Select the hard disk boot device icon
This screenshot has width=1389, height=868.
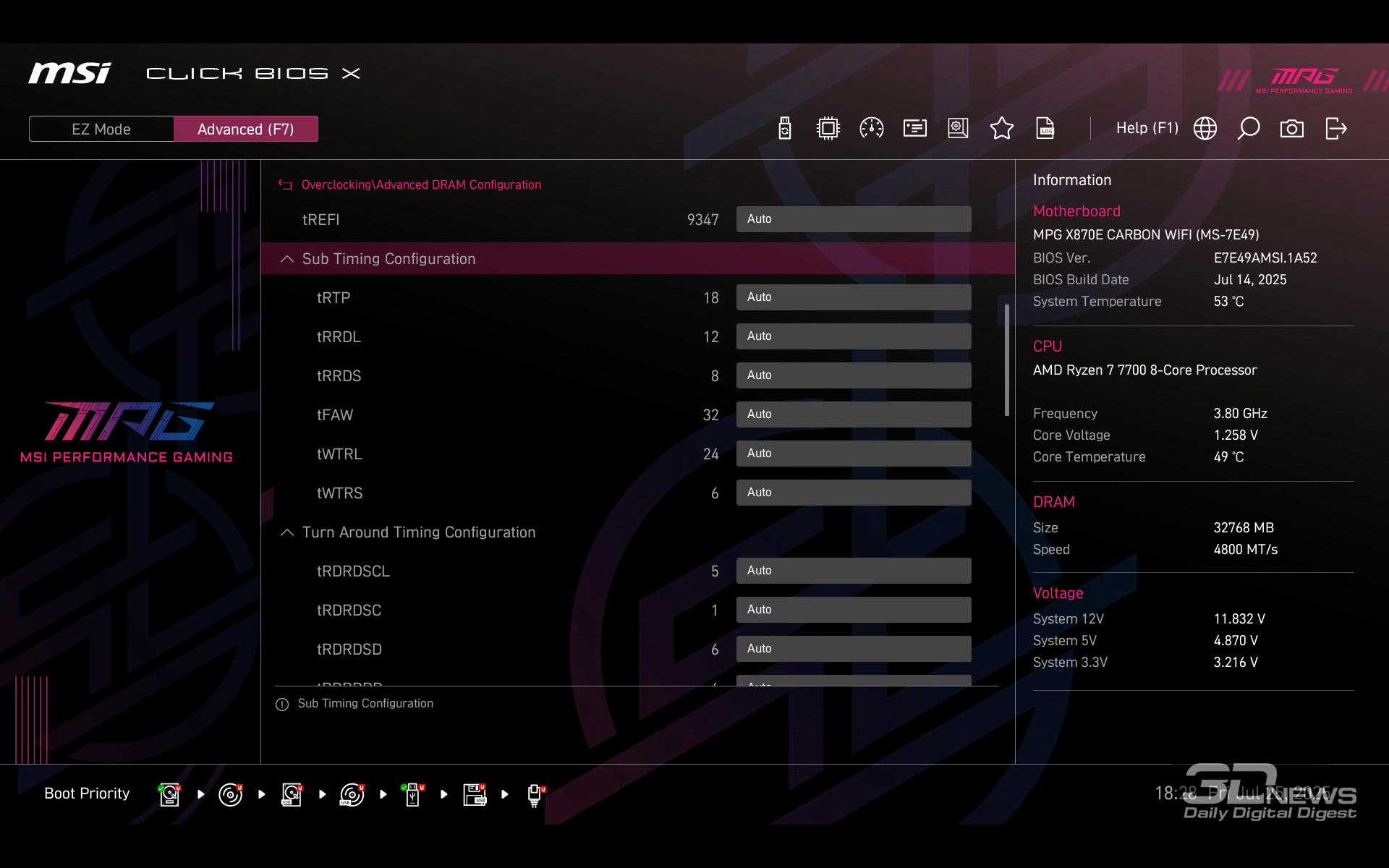click(170, 794)
